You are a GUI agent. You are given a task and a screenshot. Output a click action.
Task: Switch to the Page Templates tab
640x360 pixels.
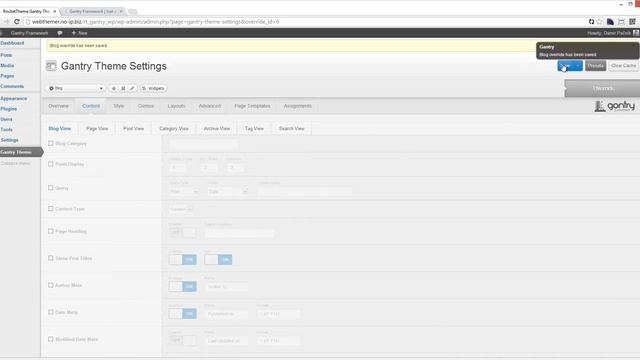point(252,106)
